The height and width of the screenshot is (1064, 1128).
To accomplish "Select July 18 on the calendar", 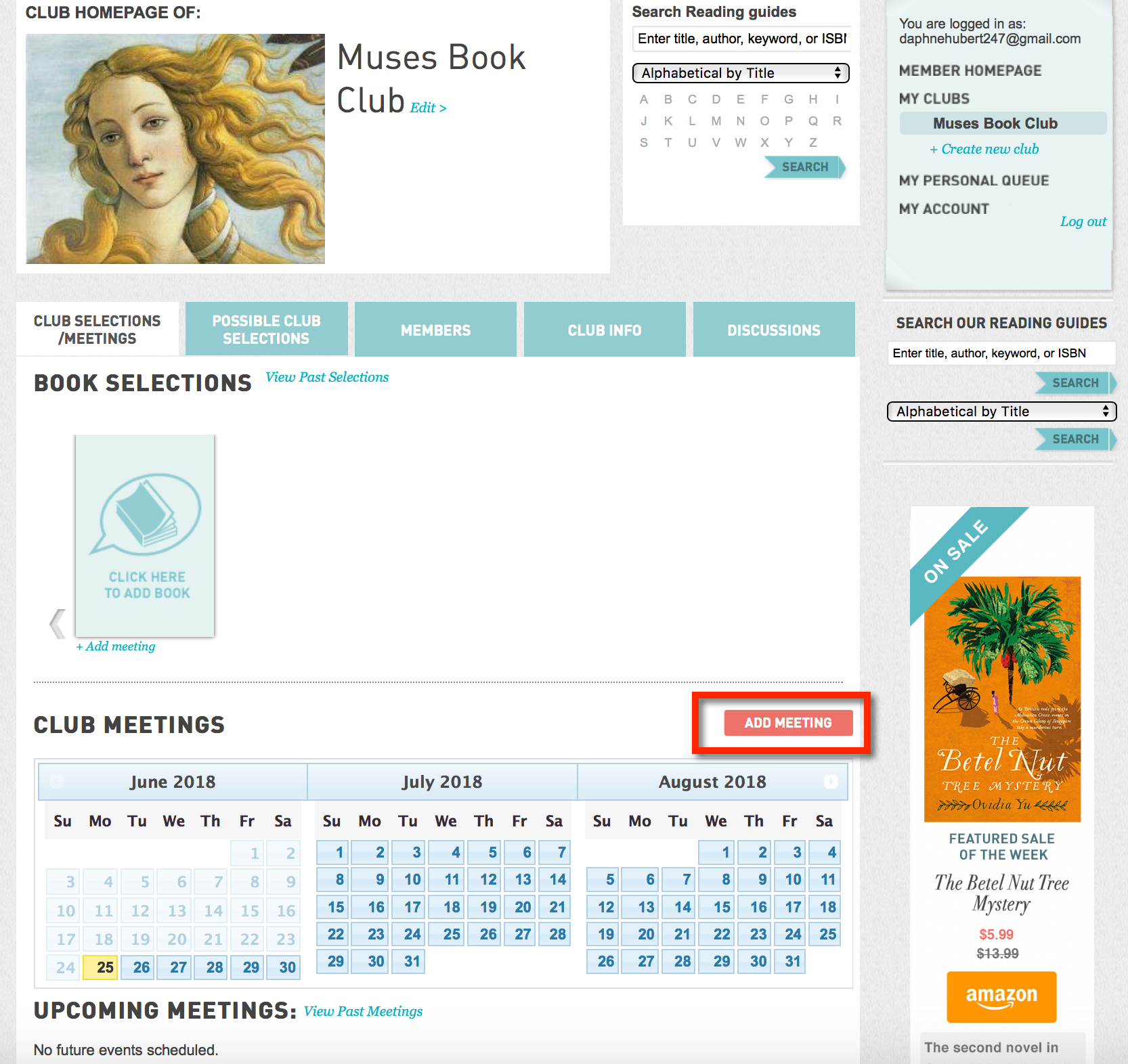I will coord(451,907).
